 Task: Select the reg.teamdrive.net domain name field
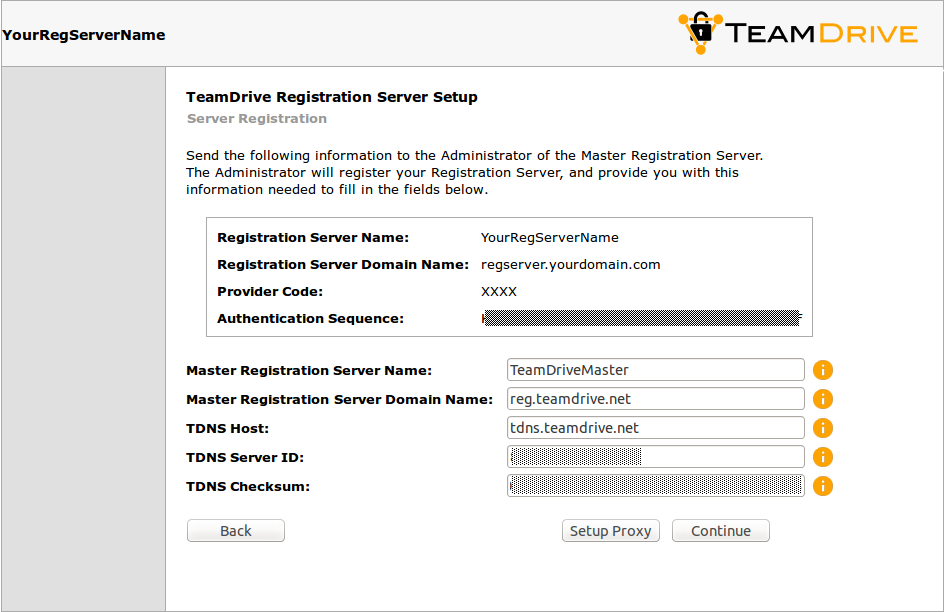tap(656, 399)
